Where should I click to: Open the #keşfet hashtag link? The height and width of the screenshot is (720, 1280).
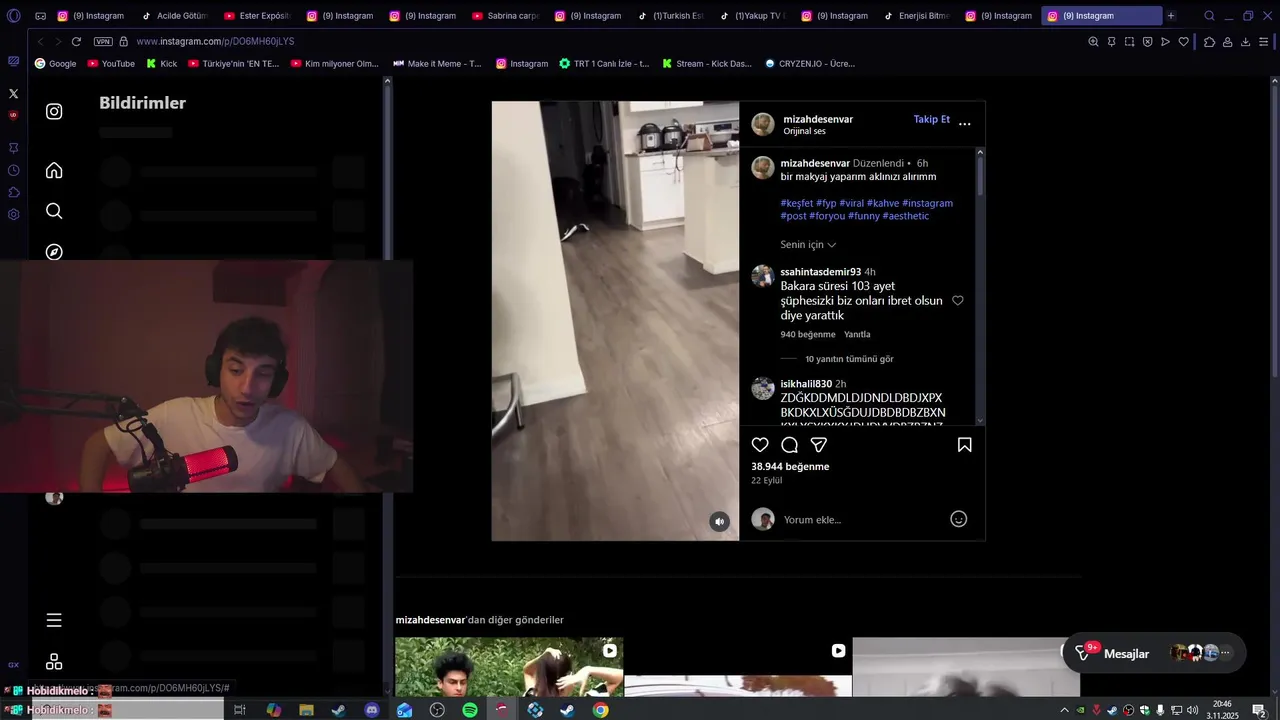(797, 203)
